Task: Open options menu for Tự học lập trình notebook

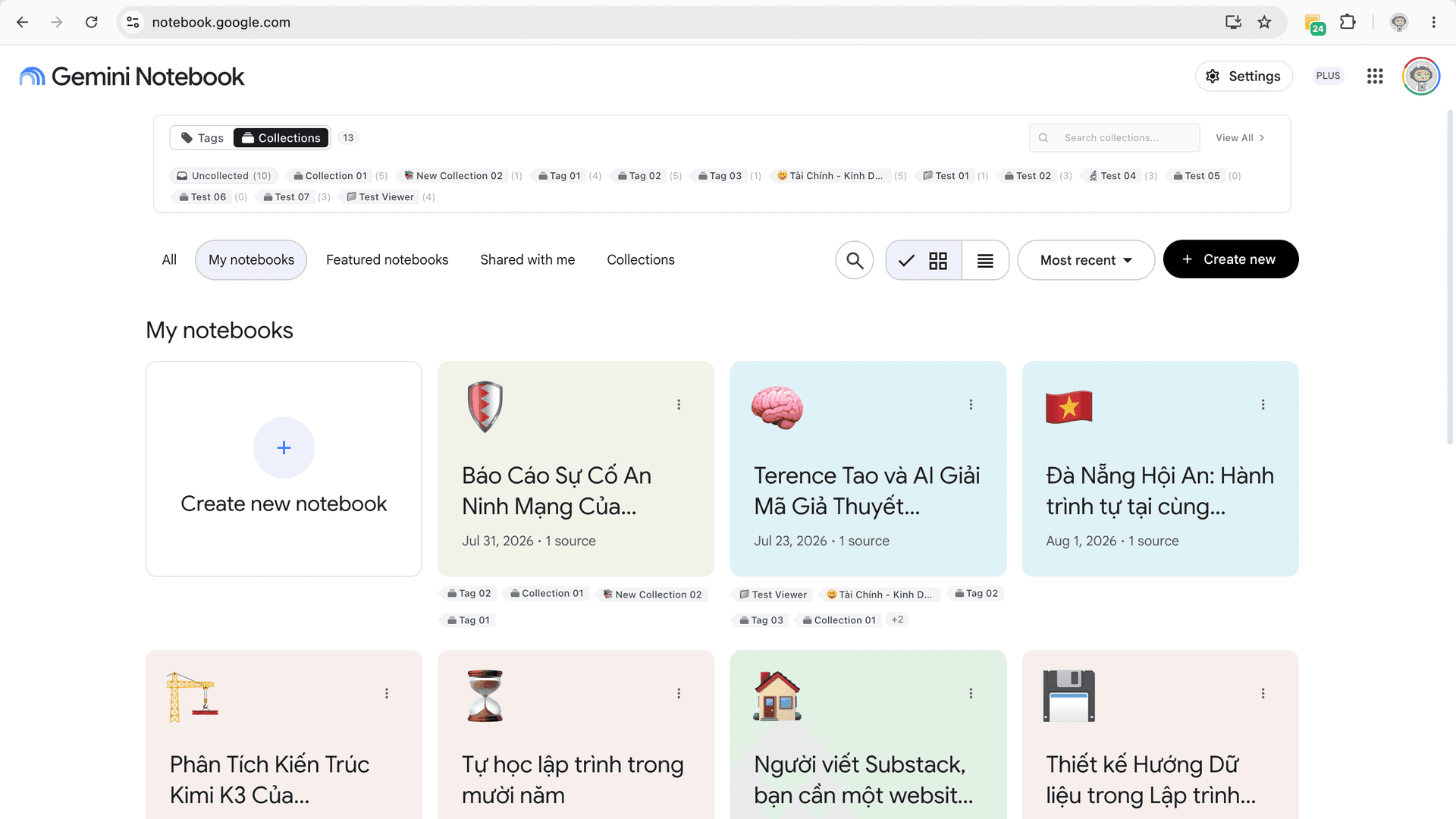Action: (x=679, y=694)
